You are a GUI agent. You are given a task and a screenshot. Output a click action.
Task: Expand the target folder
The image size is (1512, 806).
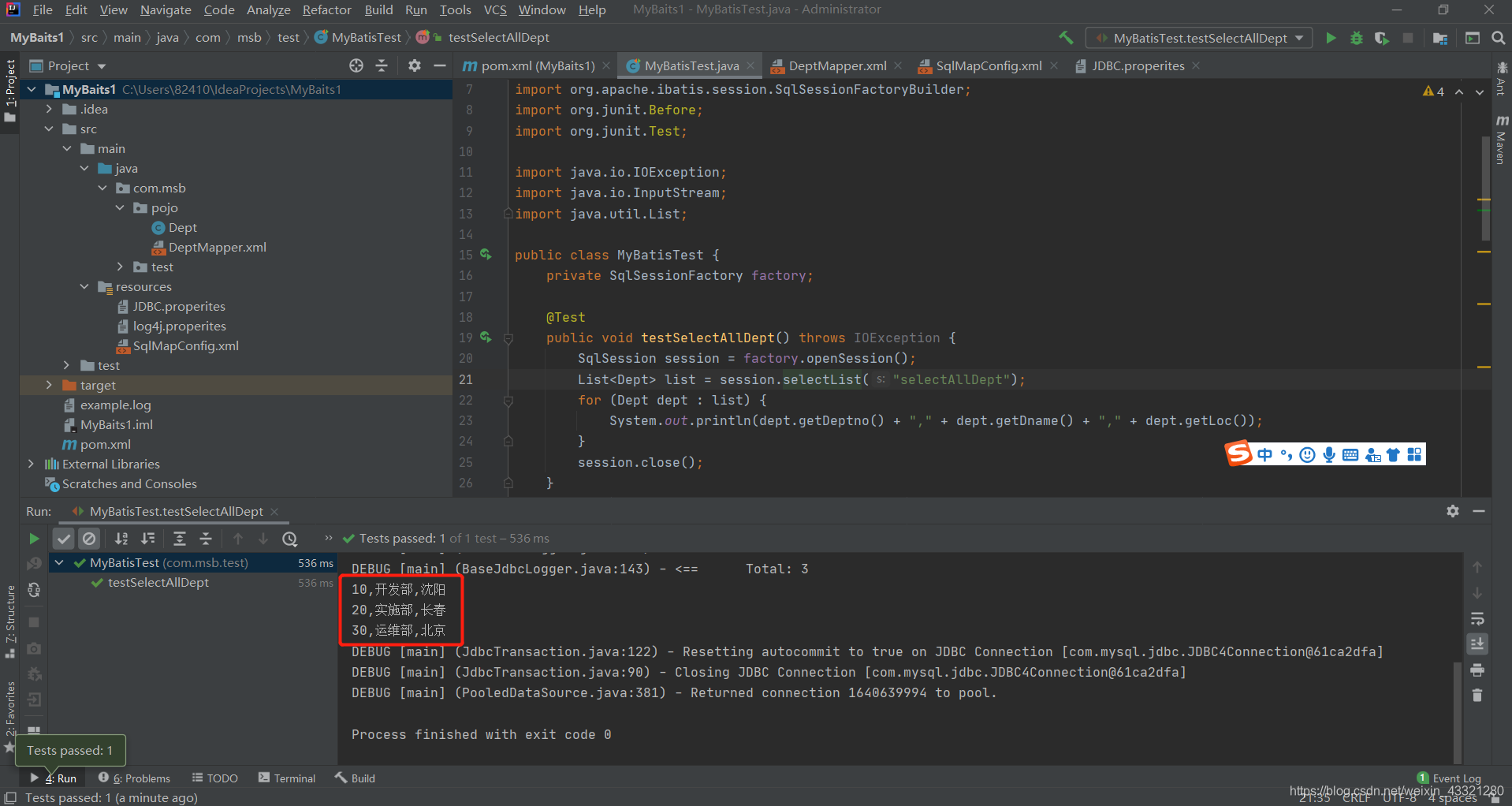click(x=49, y=385)
